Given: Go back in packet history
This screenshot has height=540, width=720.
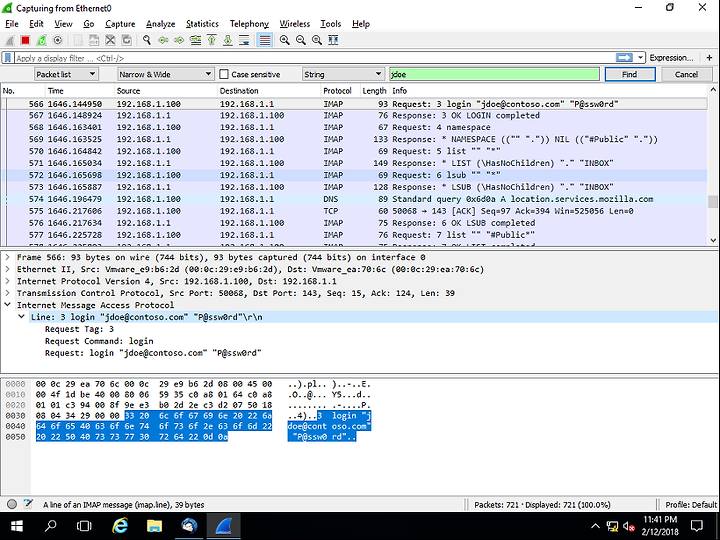Looking at the screenshot, I should tap(163, 40).
